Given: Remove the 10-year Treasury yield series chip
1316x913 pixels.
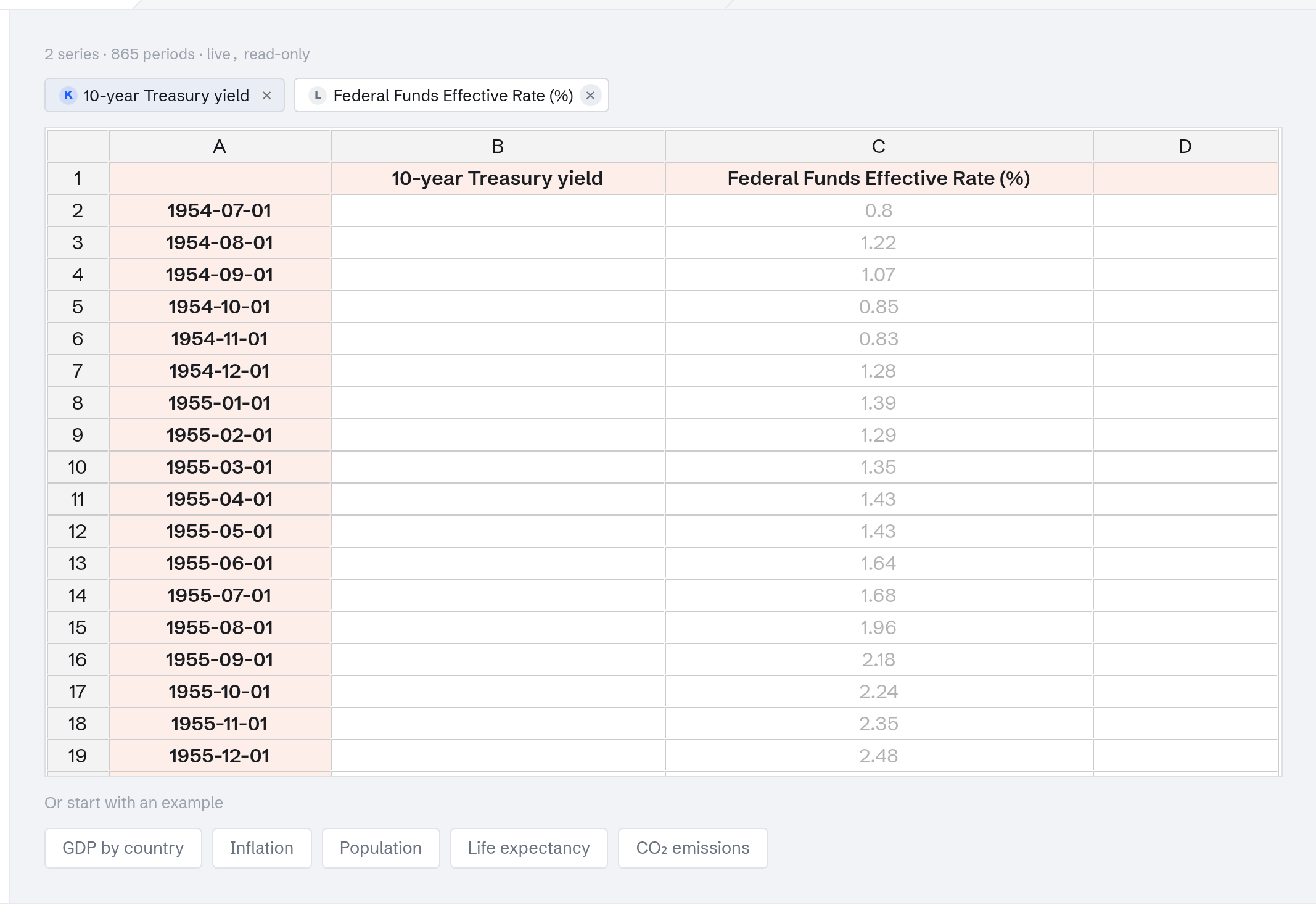Looking at the screenshot, I should click(266, 96).
